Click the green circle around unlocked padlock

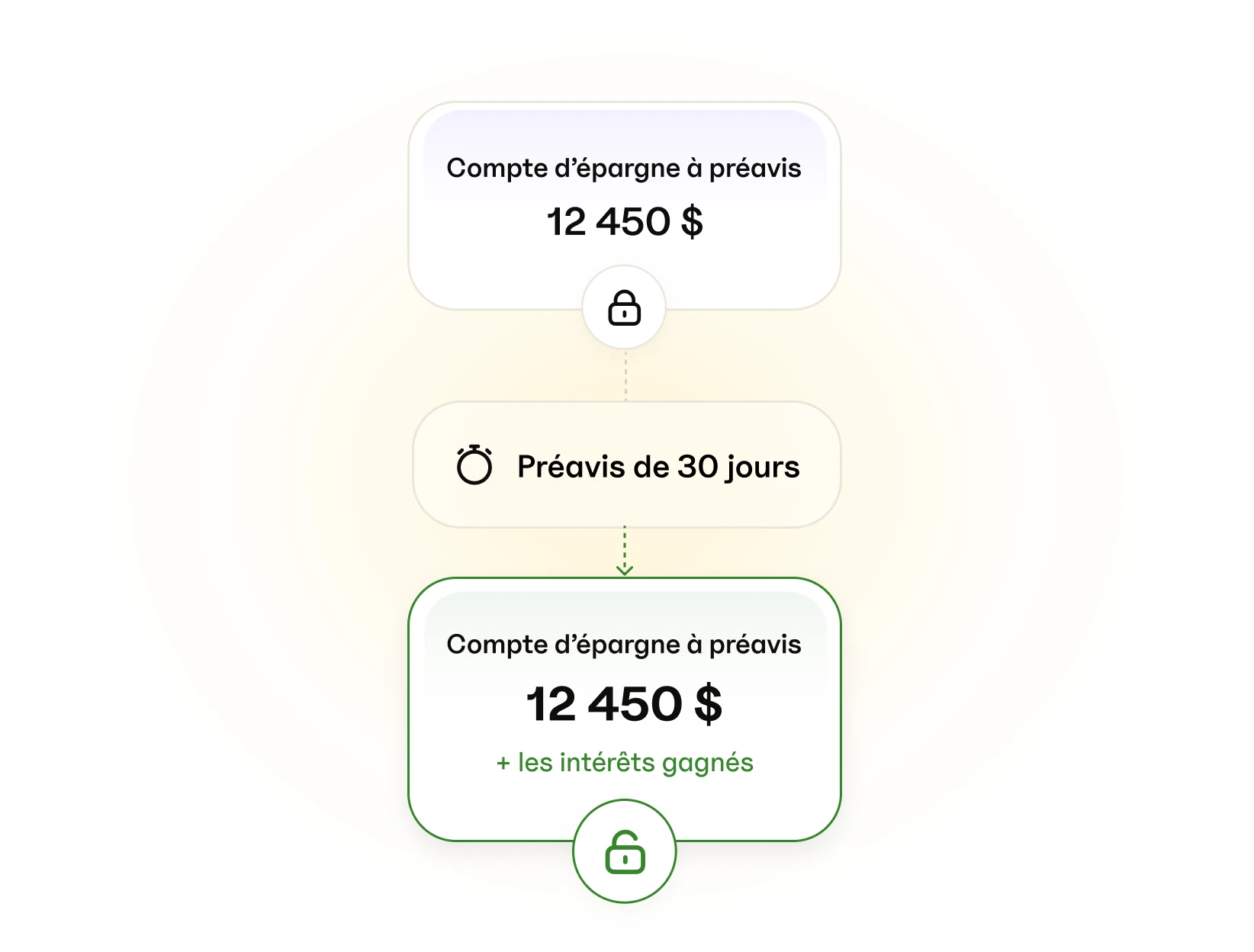point(625,851)
